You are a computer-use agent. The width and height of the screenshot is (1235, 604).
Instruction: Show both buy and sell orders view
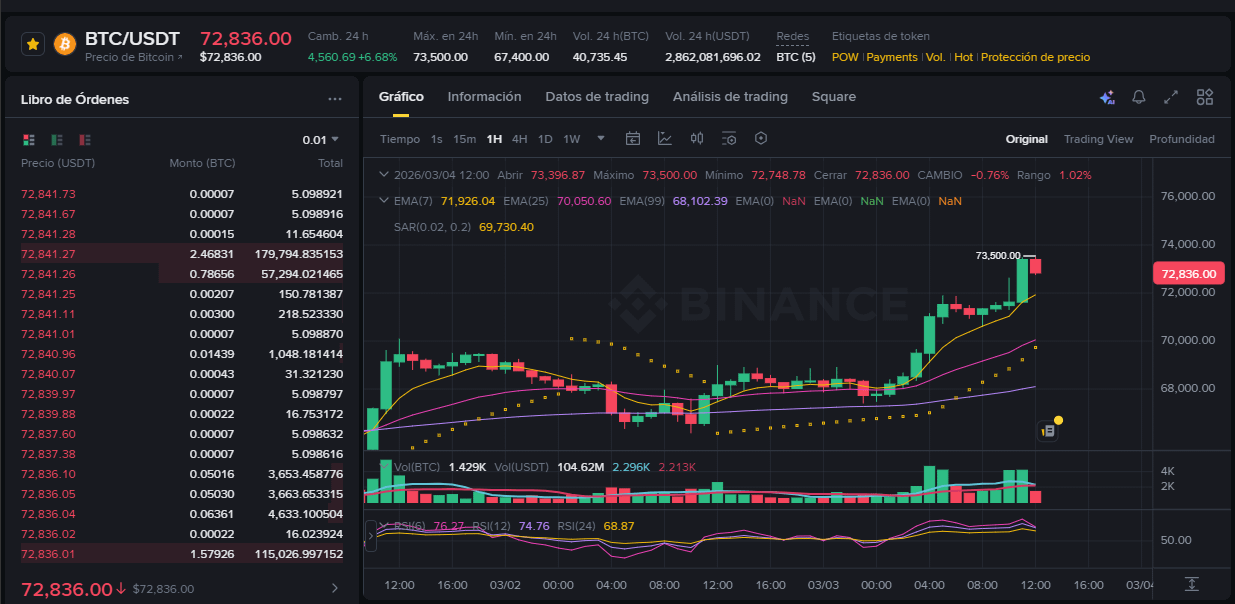click(28, 140)
